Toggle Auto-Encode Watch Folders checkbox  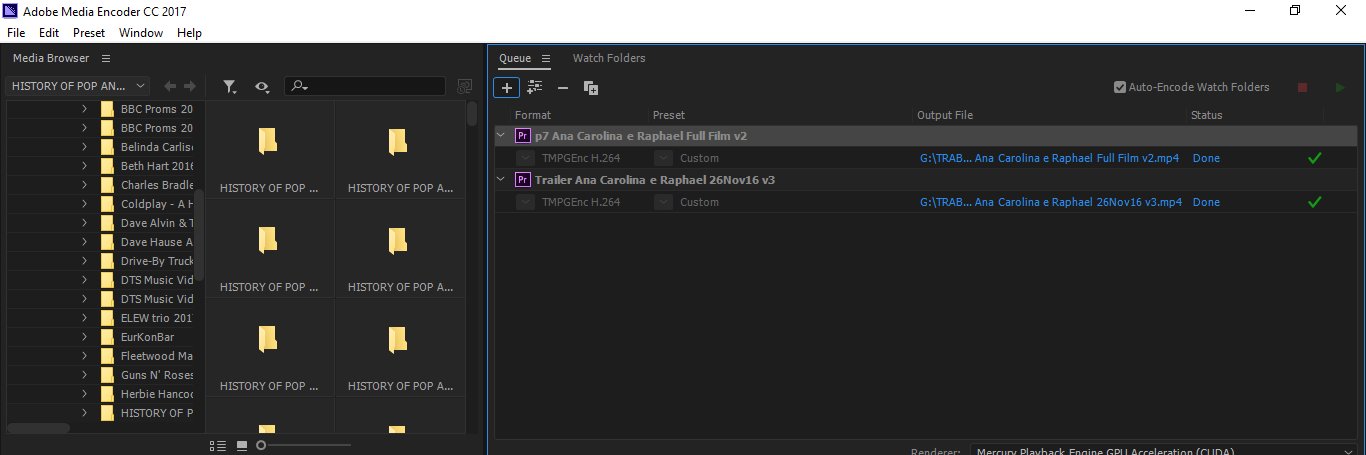[1120, 87]
